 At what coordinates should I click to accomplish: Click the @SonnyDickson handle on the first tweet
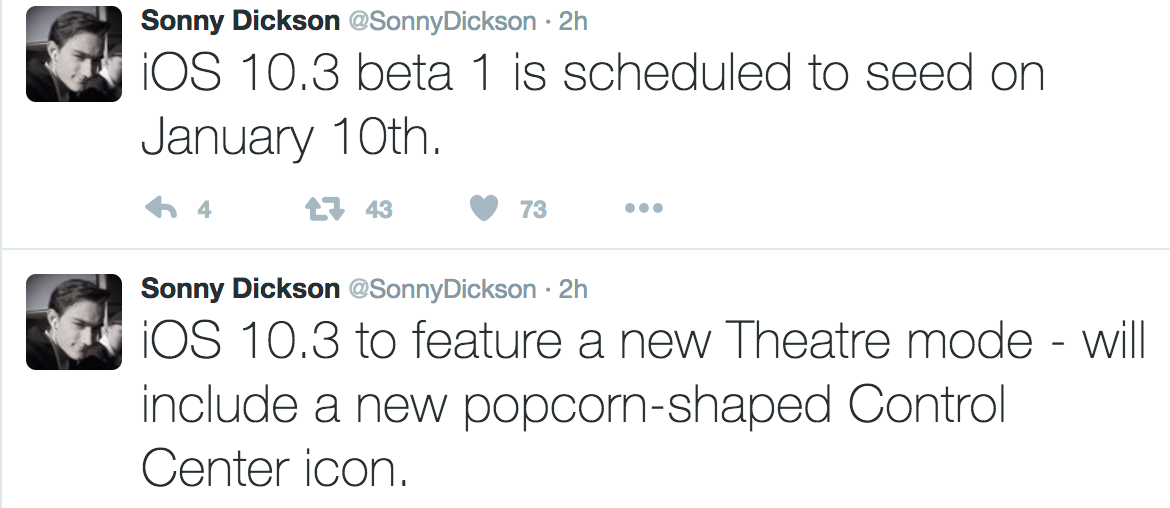(x=441, y=21)
